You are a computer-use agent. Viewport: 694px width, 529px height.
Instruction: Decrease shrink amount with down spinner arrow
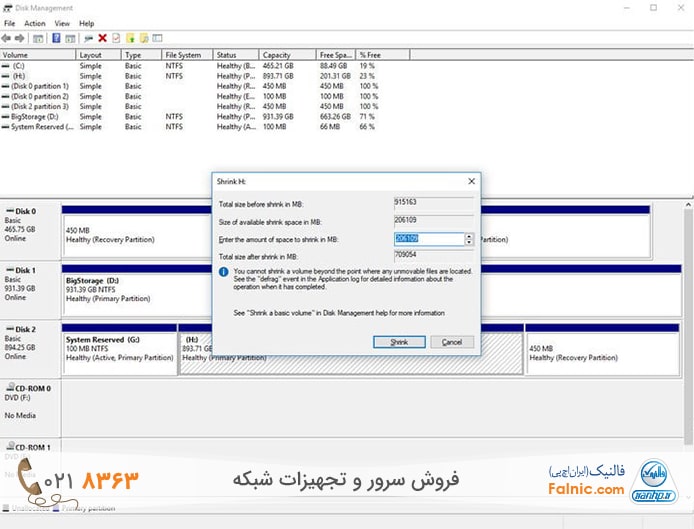click(469, 242)
